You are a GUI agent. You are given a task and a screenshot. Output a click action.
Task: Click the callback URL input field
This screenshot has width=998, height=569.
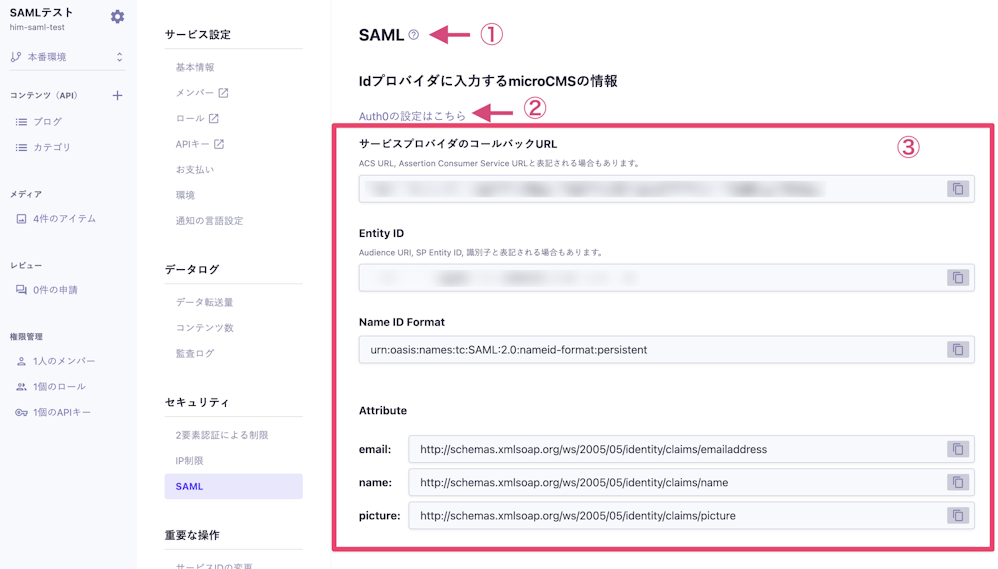coord(666,188)
